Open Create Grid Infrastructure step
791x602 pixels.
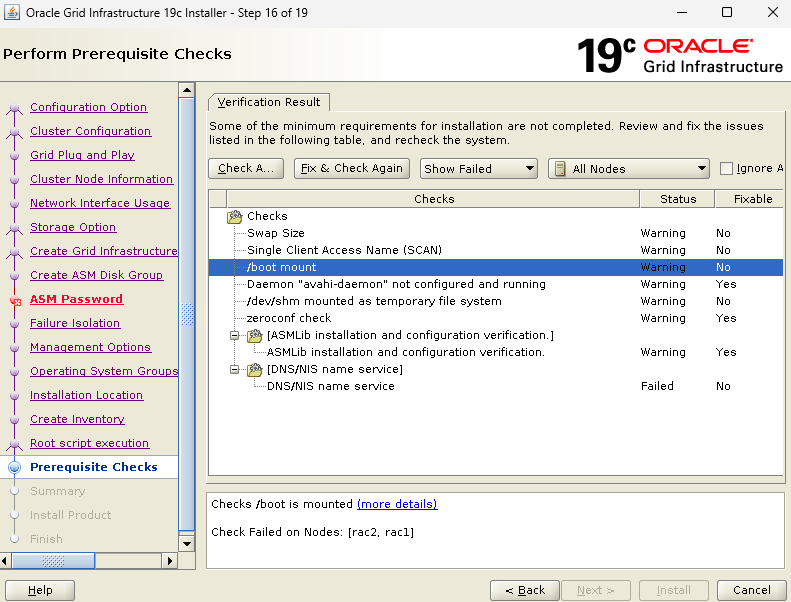[x=103, y=251]
